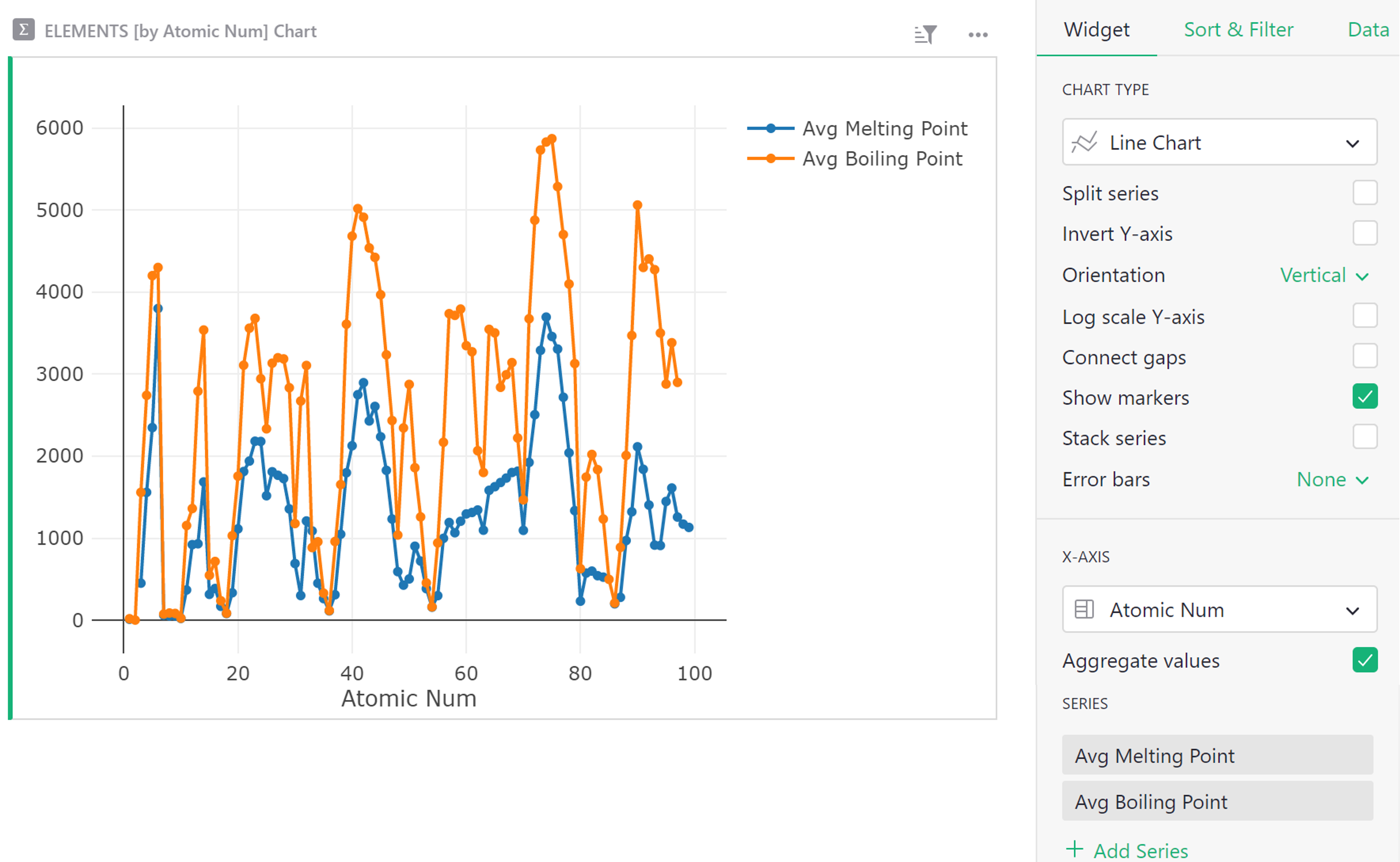Click the Avg Boiling Point legend marker

click(x=770, y=159)
